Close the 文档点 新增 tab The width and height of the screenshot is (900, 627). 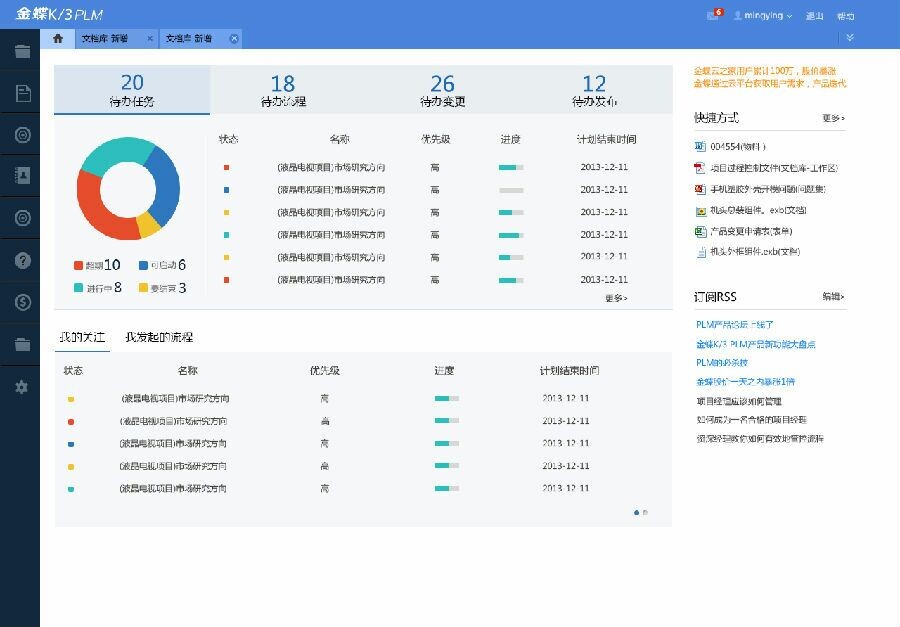coord(233,38)
